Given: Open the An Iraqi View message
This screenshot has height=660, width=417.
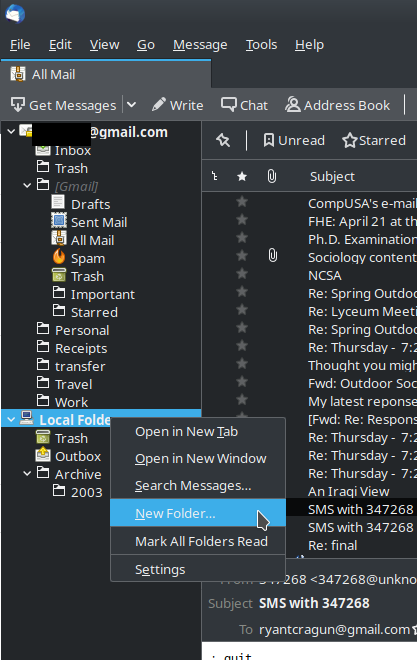Looking at the screenshot, I should 349,491.
